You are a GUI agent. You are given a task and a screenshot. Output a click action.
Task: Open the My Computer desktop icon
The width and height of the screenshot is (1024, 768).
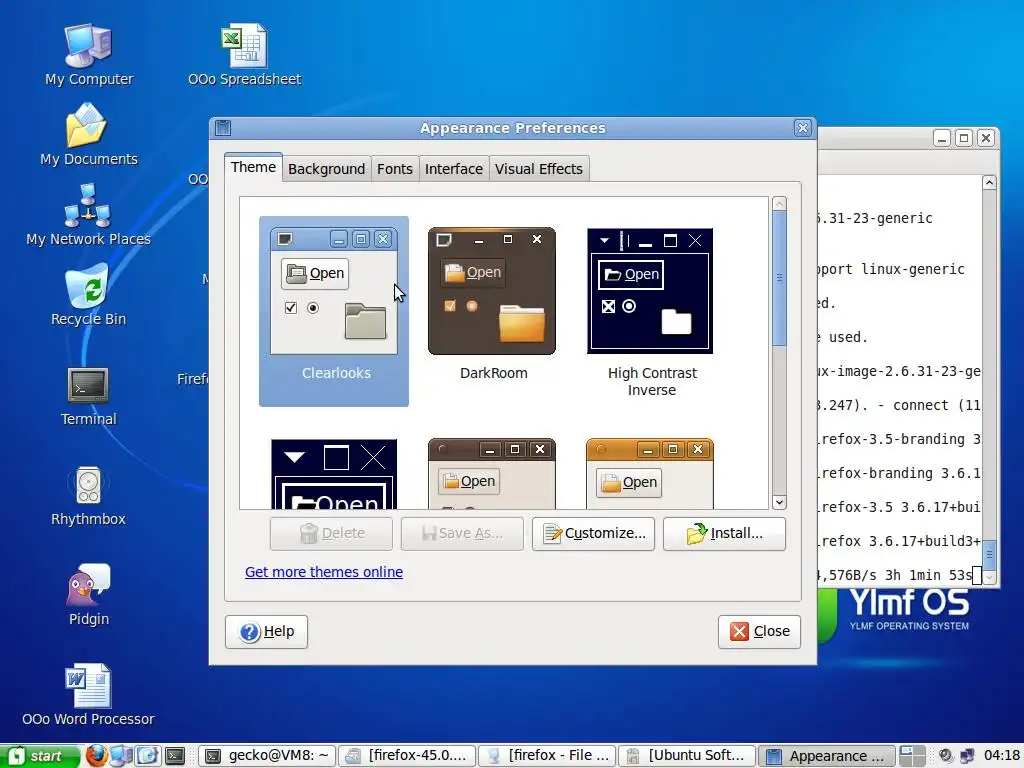tap(88, 56)
